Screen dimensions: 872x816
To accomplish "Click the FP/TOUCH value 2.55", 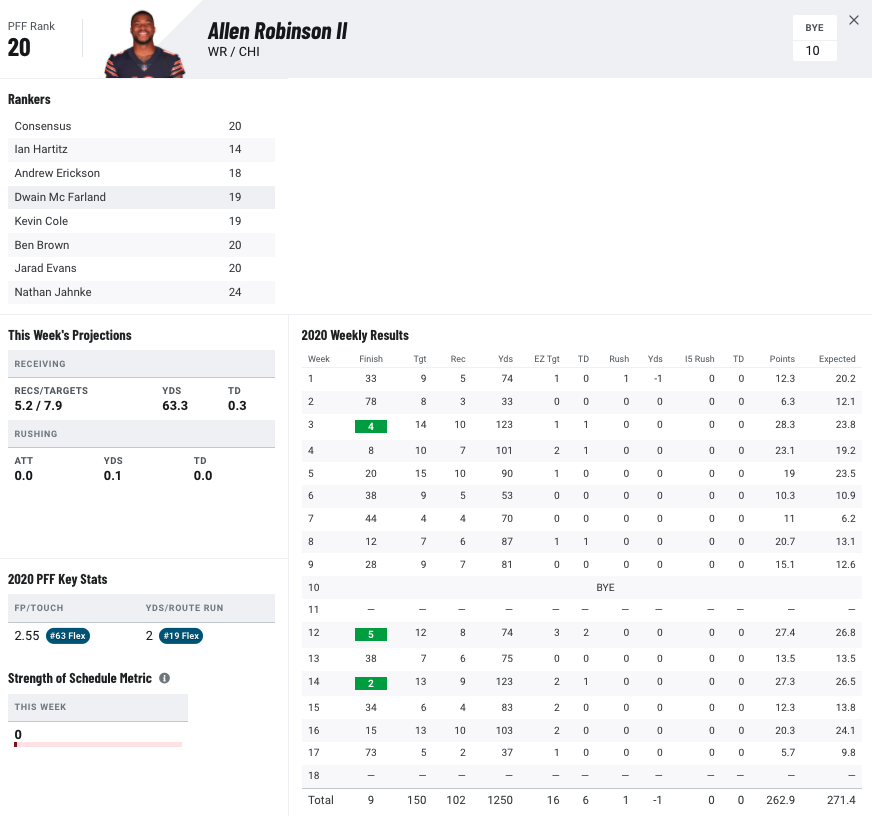I will point(27,636).
